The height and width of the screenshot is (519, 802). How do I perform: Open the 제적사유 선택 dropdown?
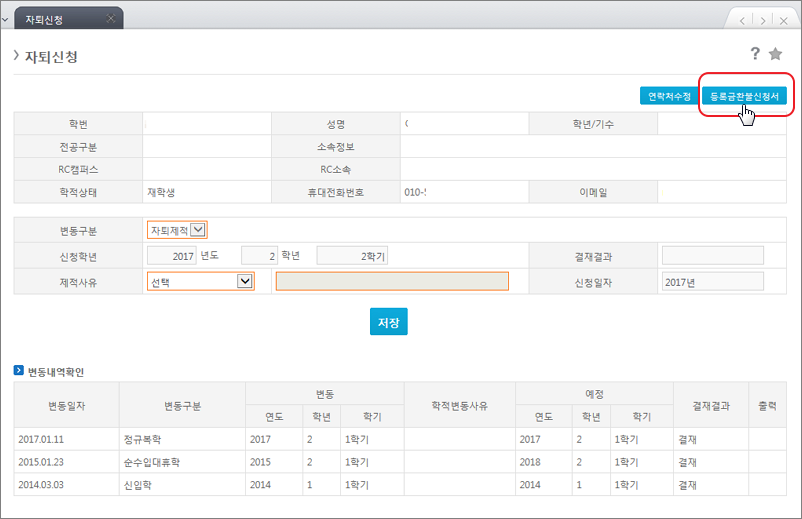click(244, 282)
